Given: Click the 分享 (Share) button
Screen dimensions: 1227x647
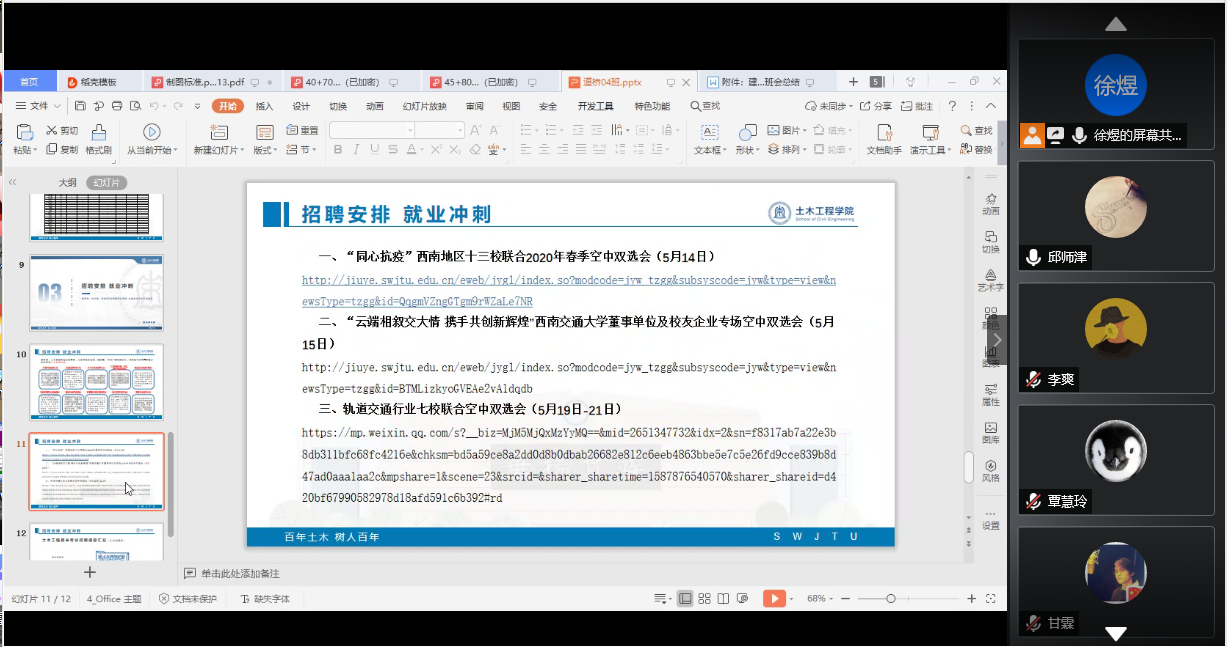Looking at the screenshot, I should [x=875, y=106].
